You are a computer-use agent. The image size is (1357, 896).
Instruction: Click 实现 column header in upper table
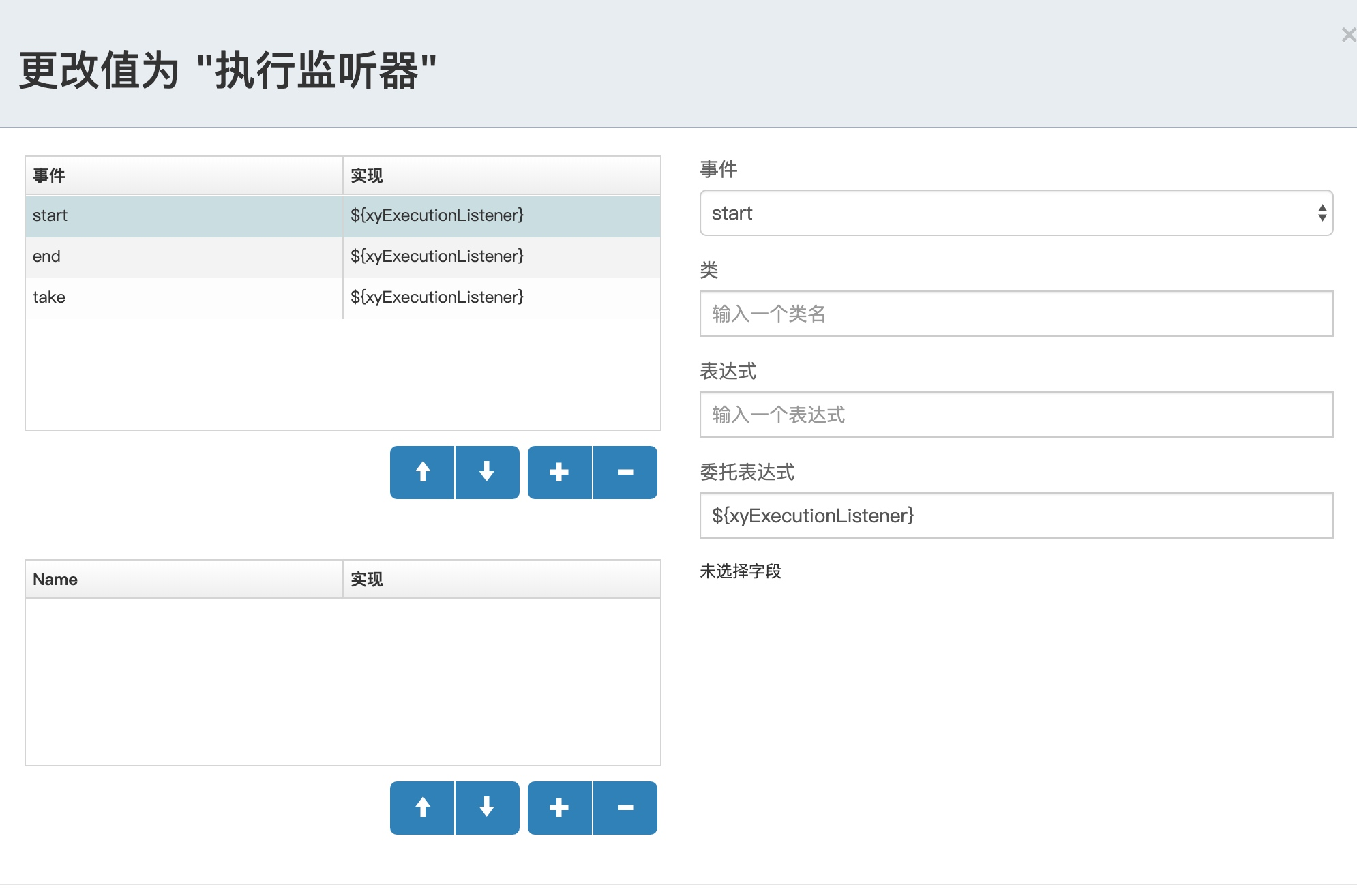tap(501, 176)
